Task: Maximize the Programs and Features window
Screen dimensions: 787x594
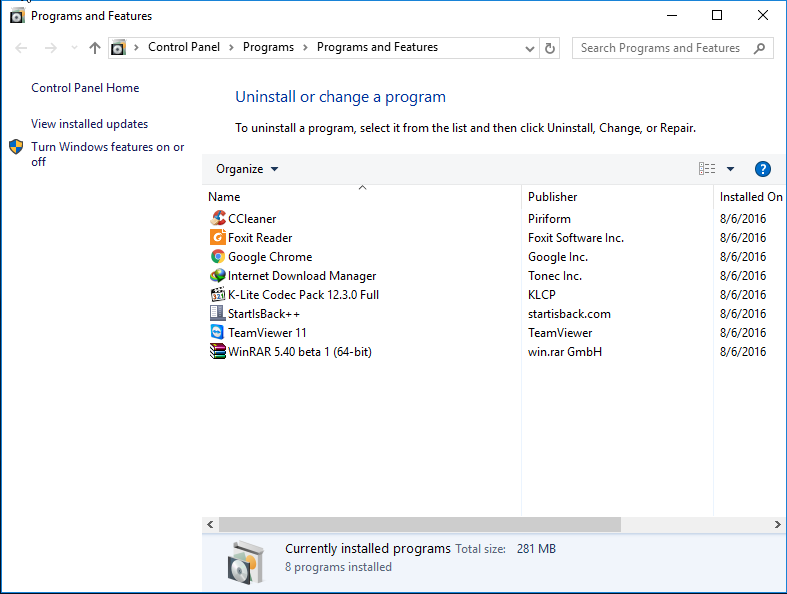Action: pos(717,16)
